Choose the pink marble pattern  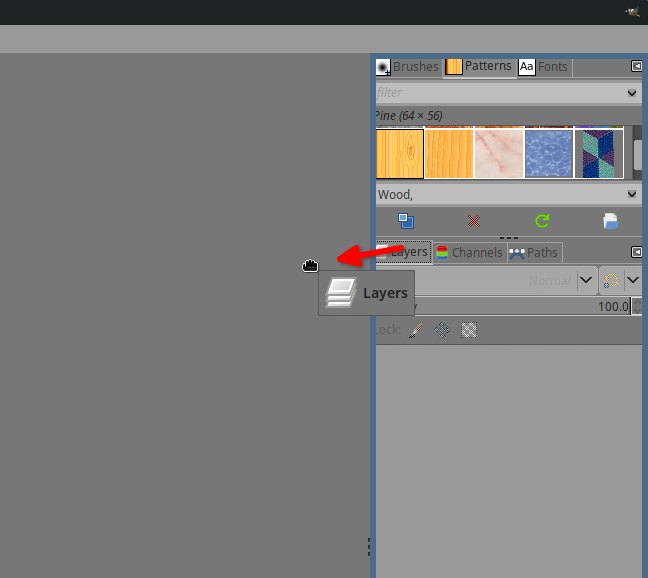pos(499,154)
